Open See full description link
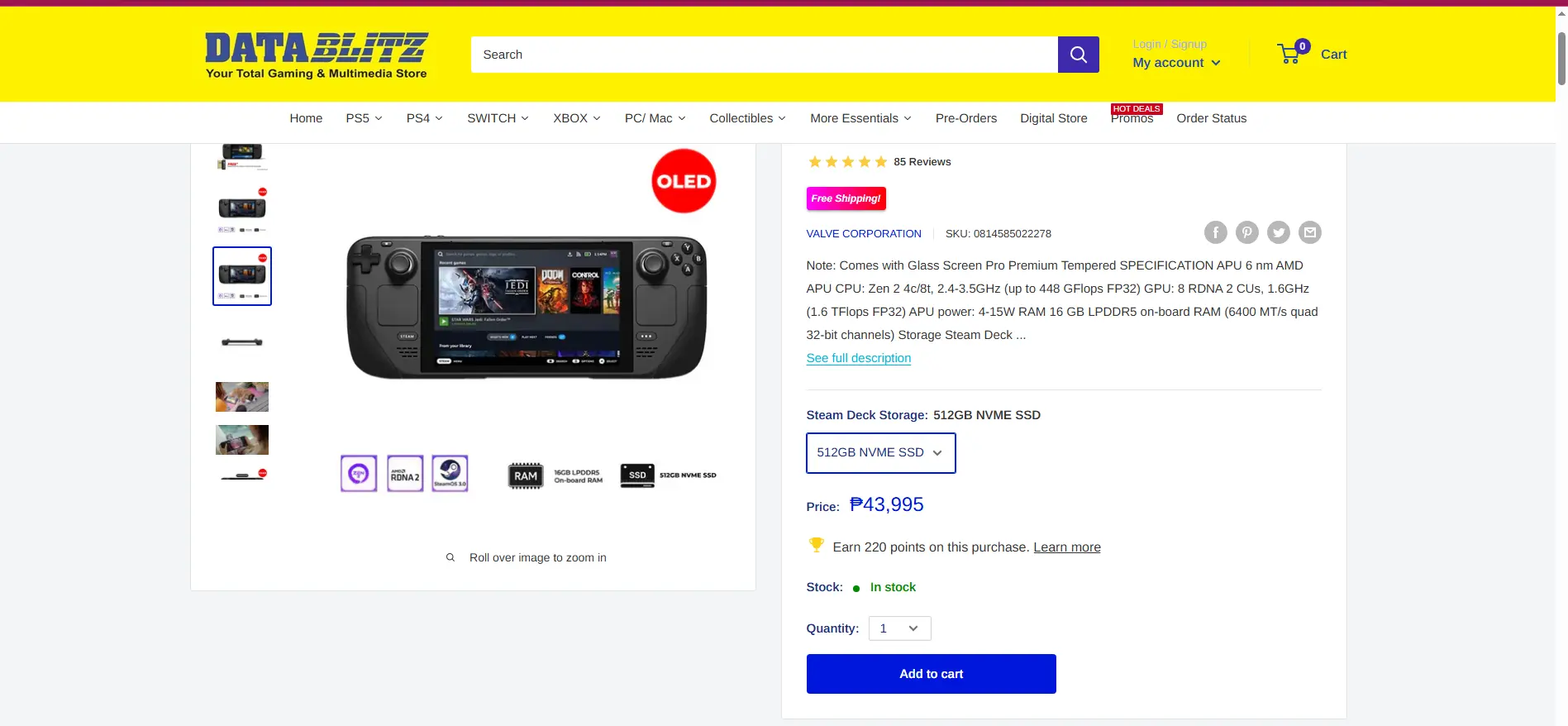 [858, 358]
